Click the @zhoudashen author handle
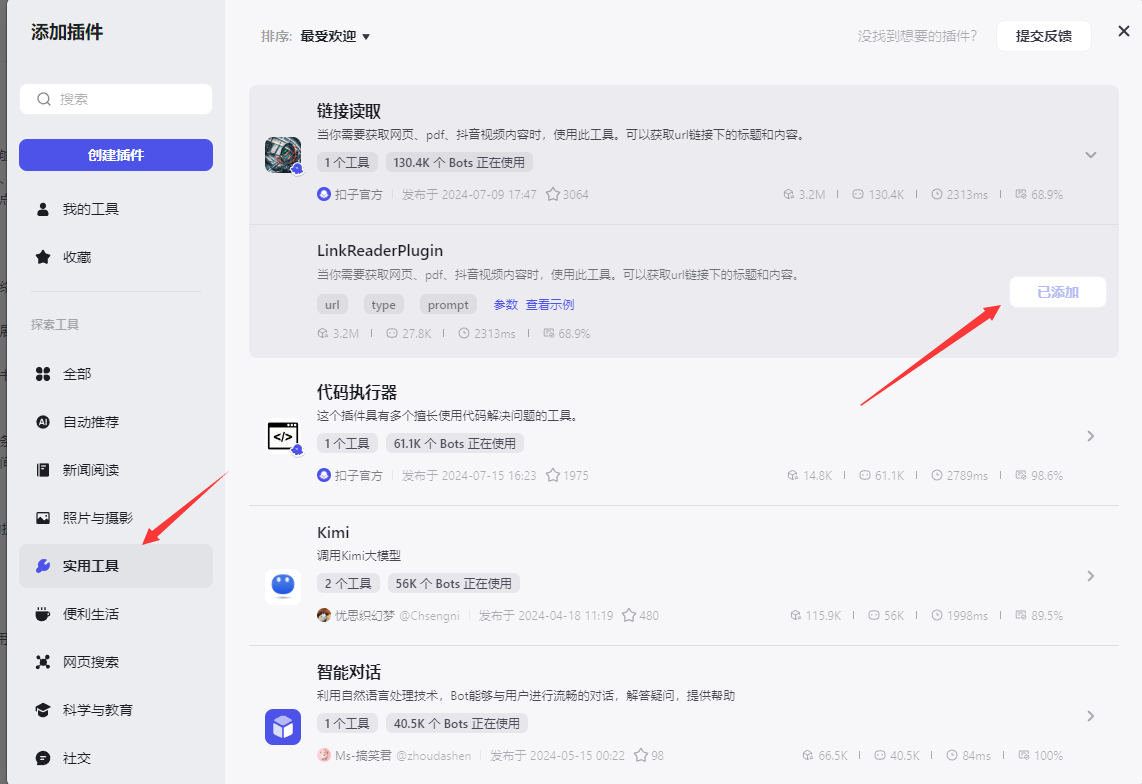 [433, 756]
